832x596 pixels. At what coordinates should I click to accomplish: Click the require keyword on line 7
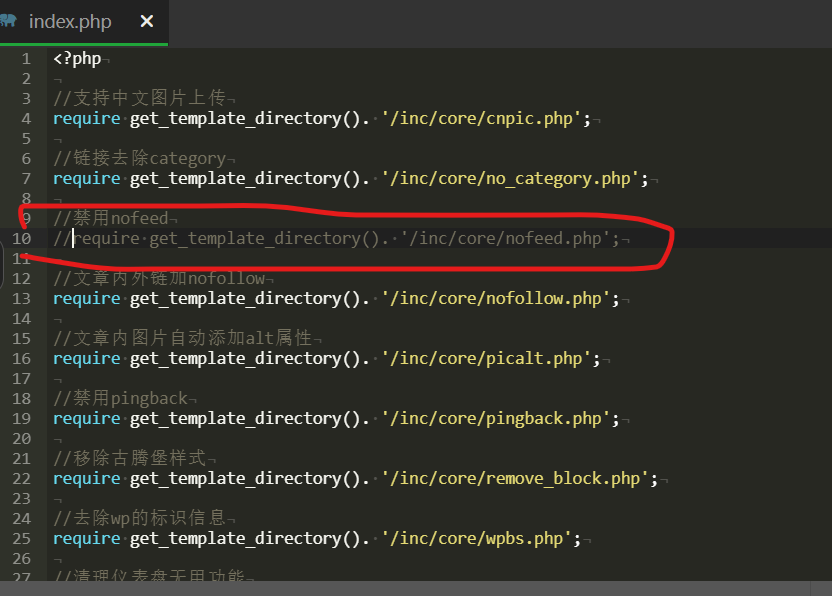tap(86, 178)
